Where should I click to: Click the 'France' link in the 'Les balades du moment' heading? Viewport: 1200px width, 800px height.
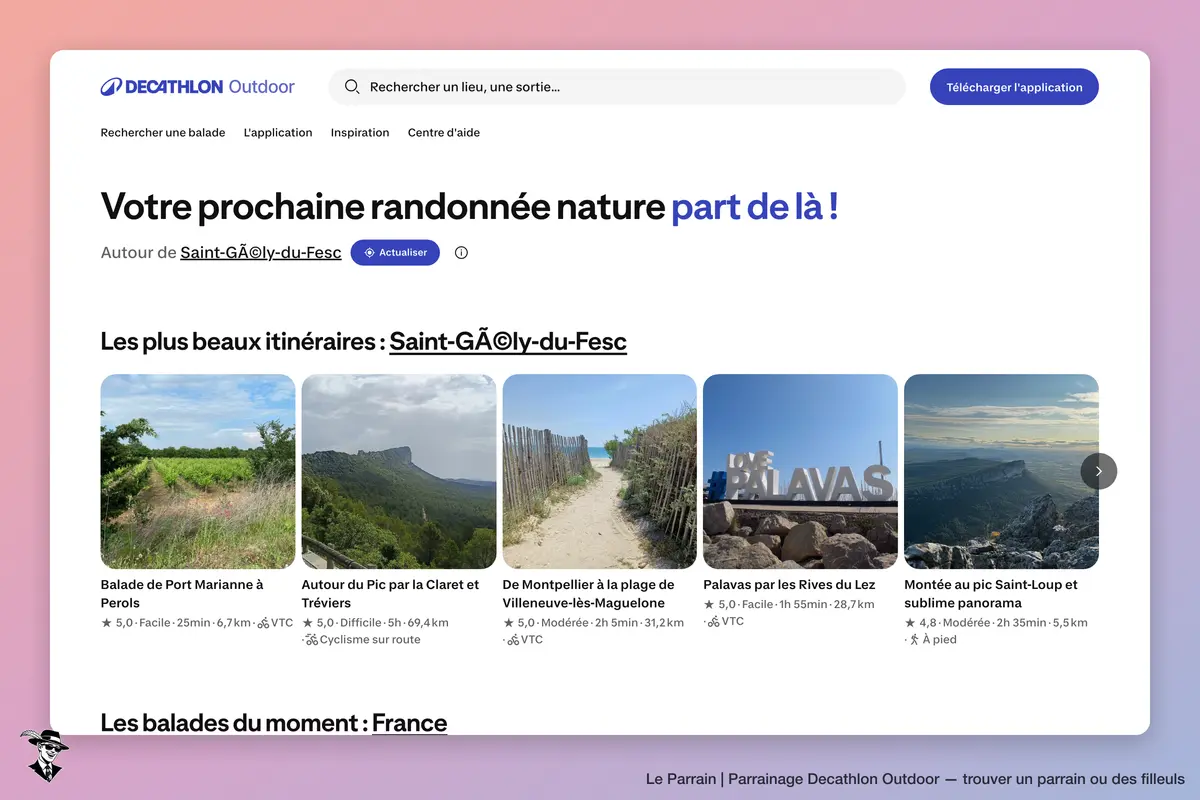410,723
